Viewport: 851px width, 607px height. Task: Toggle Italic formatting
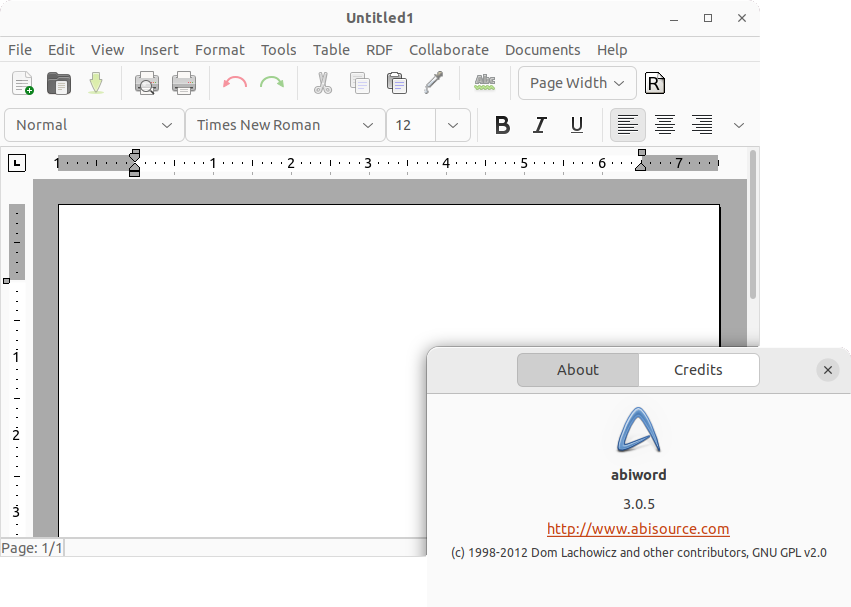(x=539, y=125)
